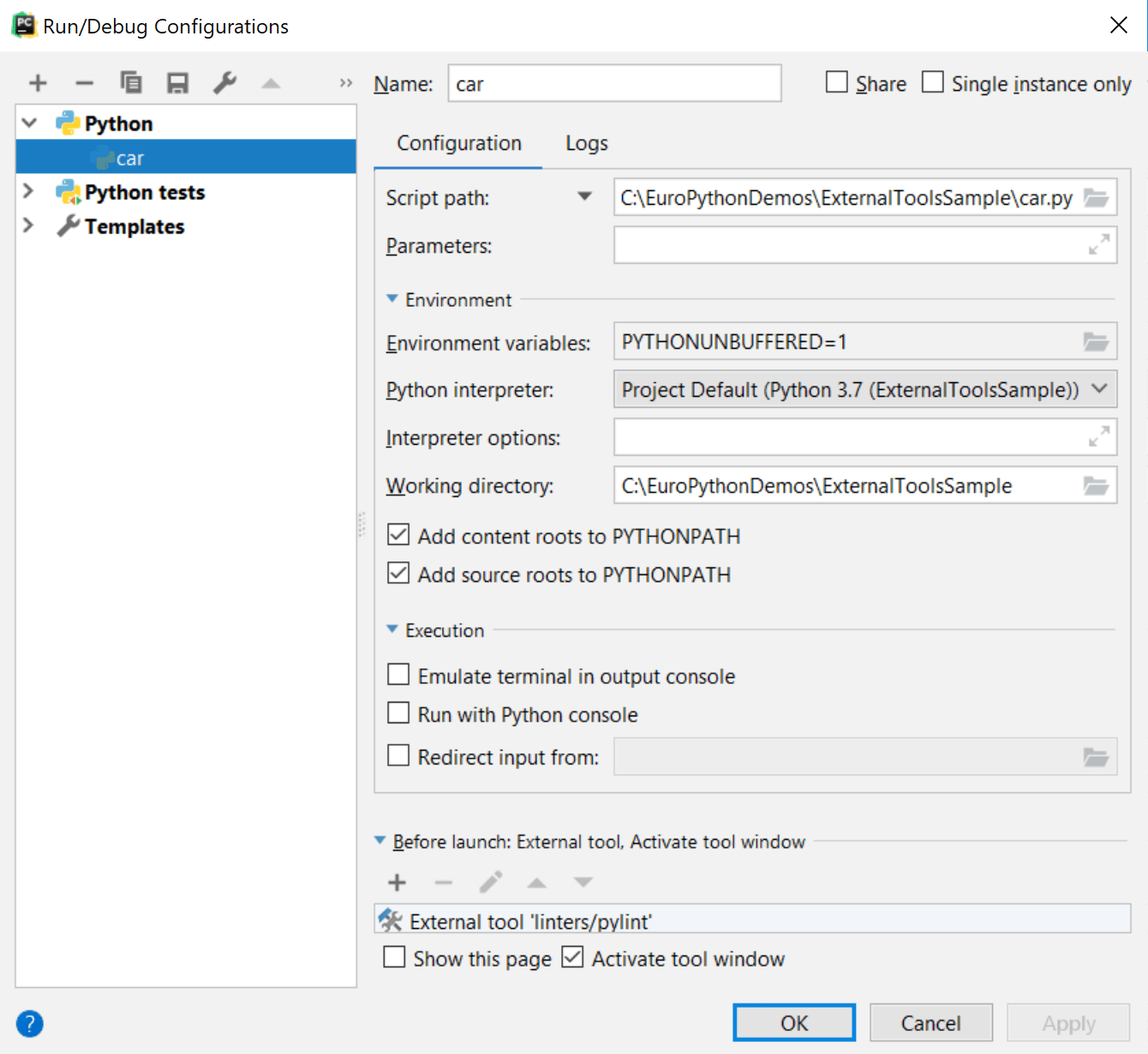This screenshot has height=1054, width=1148.
Task: Disable Activate tool window
Action: click(572, 957)
